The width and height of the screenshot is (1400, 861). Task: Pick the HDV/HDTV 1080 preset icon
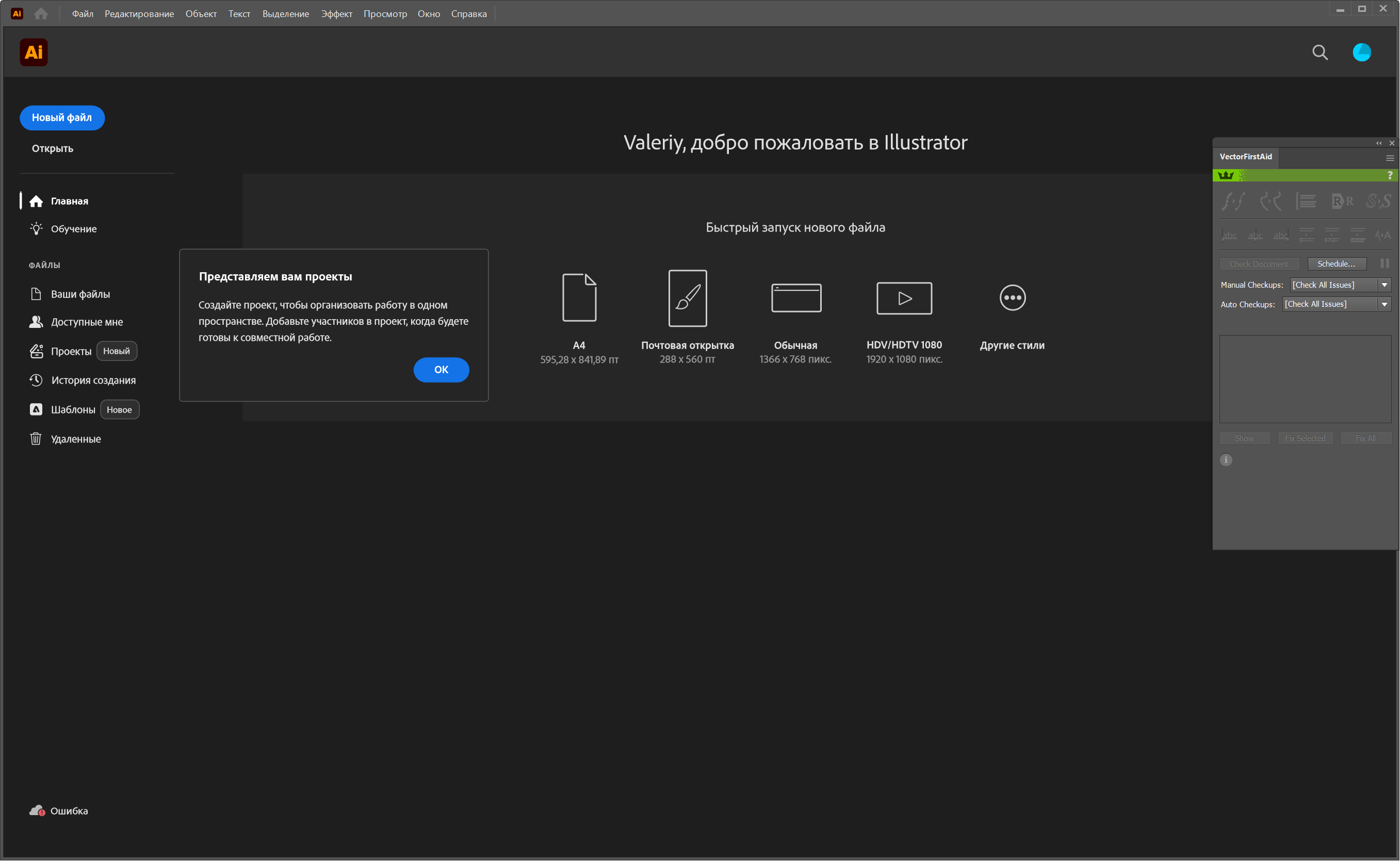(903, 298)
